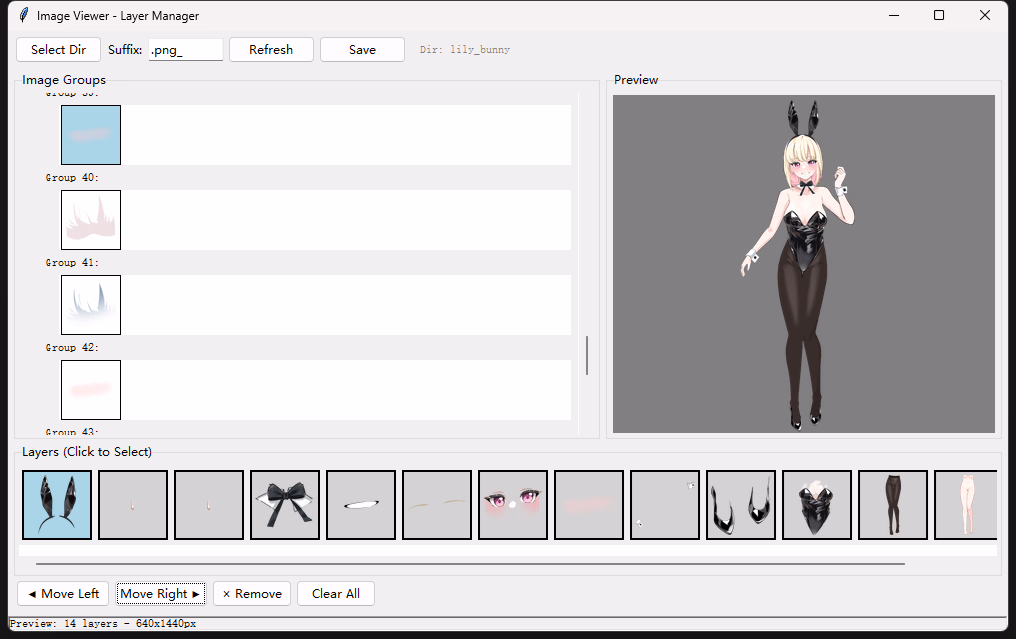The width and height of the screenshot is (1016, 639).
Task: Select the pink eyes layer thumbnail
Action: pyautogui.click(x=513, y=505)
